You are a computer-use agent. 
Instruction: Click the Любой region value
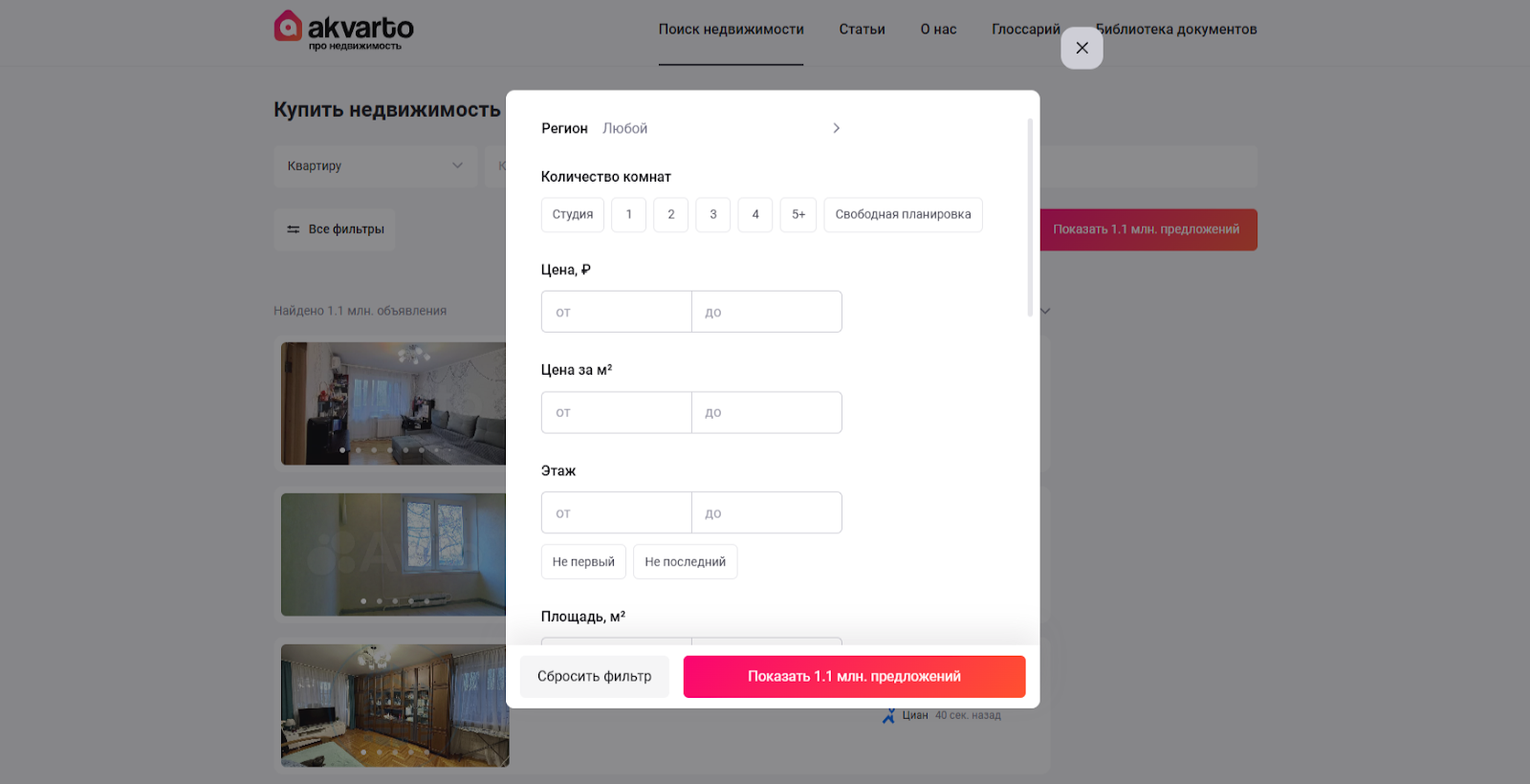624,128
